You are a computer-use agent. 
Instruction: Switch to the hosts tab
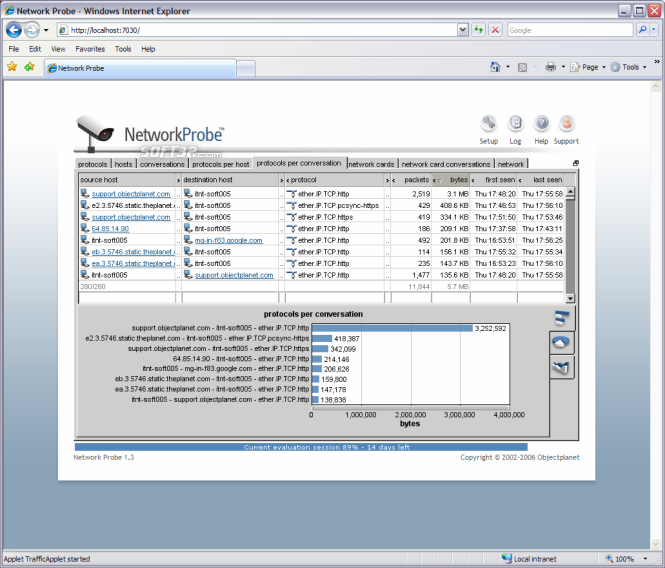pos(123,164)
